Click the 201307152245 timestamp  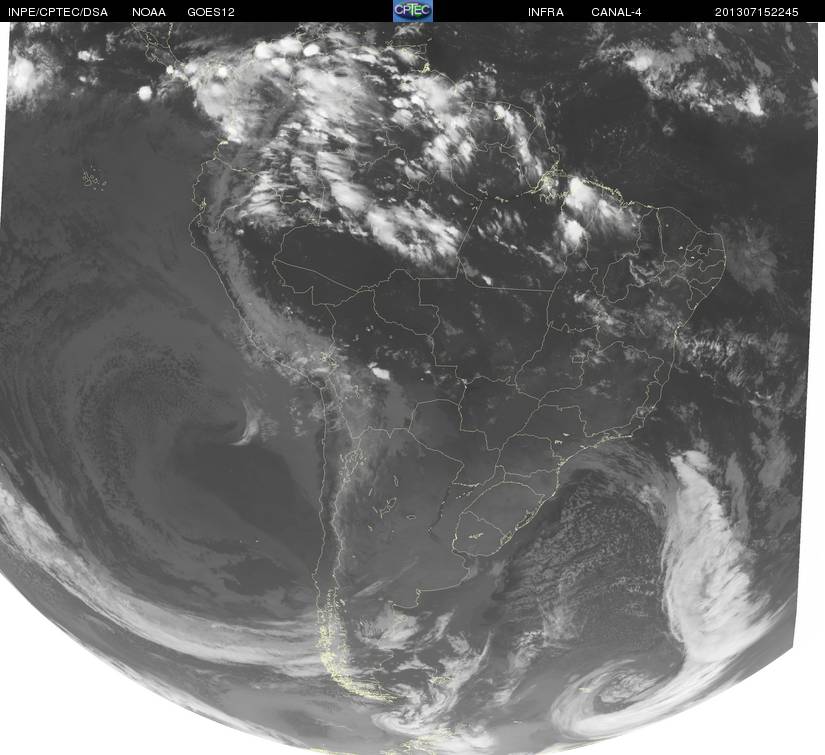[x=757, y=12]
